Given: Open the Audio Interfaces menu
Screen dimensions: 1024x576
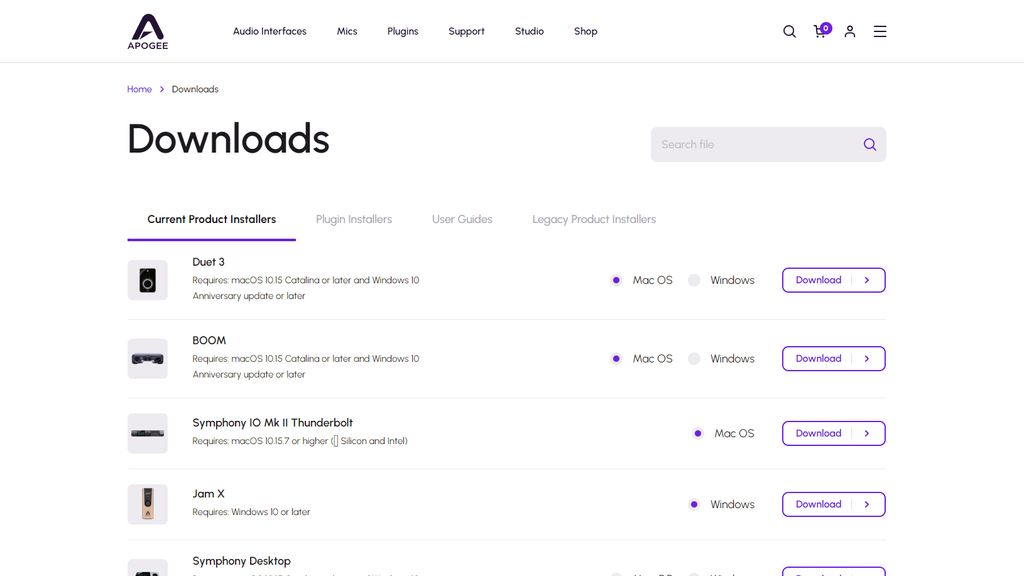Looking at the screenshot, I should (x=269, y=31).
